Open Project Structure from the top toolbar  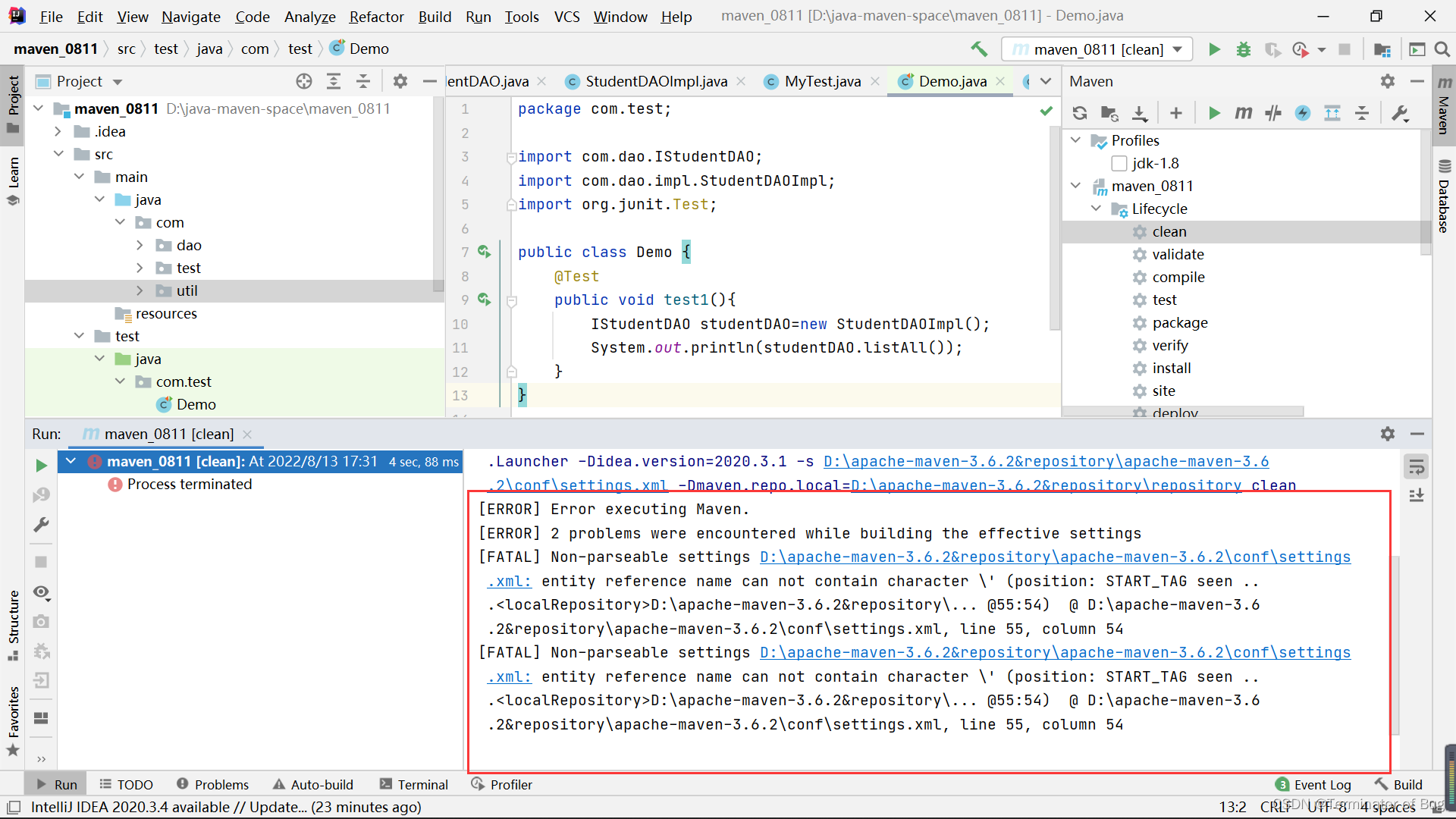(x=1382, y=49)
